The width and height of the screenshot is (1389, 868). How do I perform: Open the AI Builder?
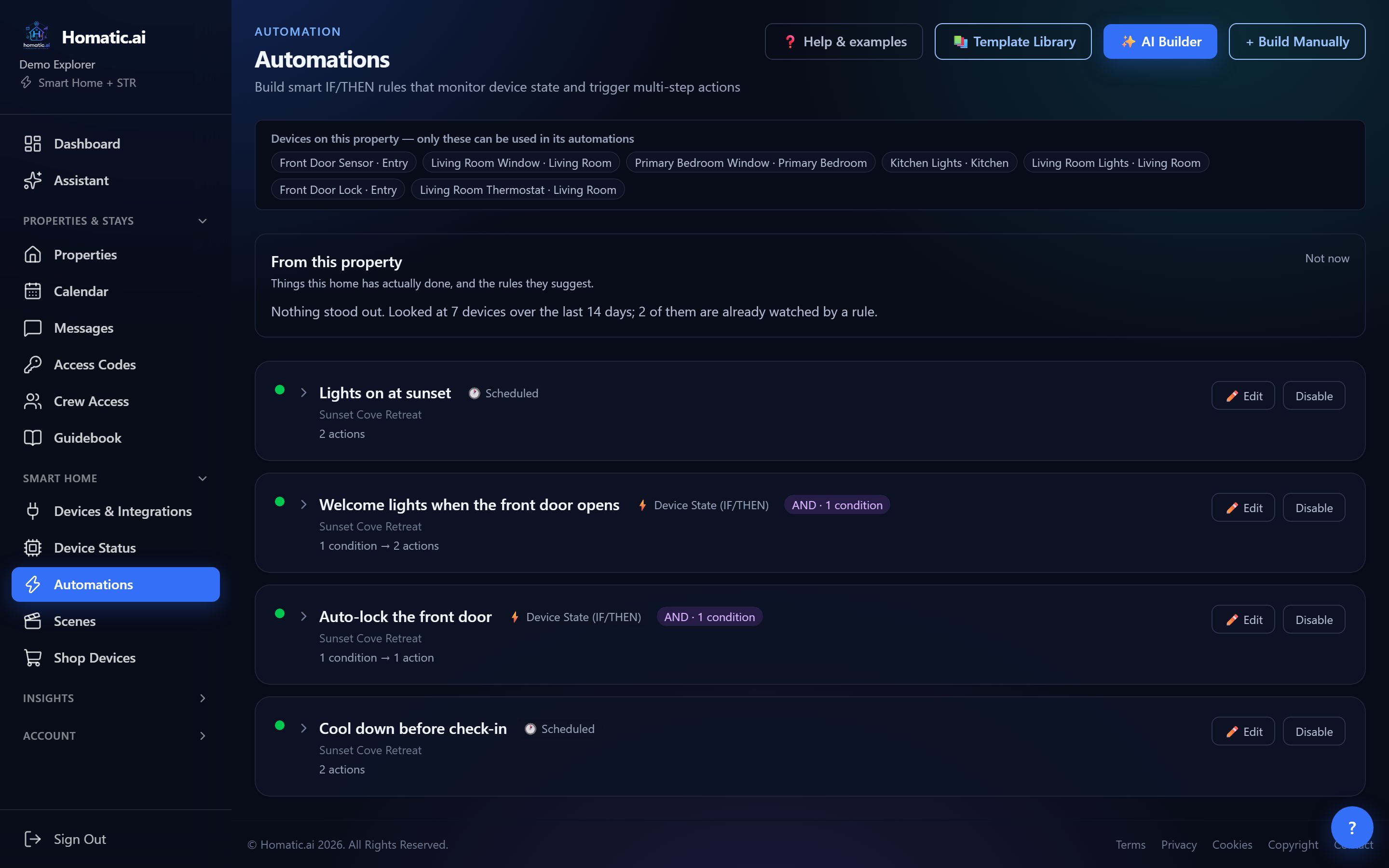click(x=1160, y=41)
